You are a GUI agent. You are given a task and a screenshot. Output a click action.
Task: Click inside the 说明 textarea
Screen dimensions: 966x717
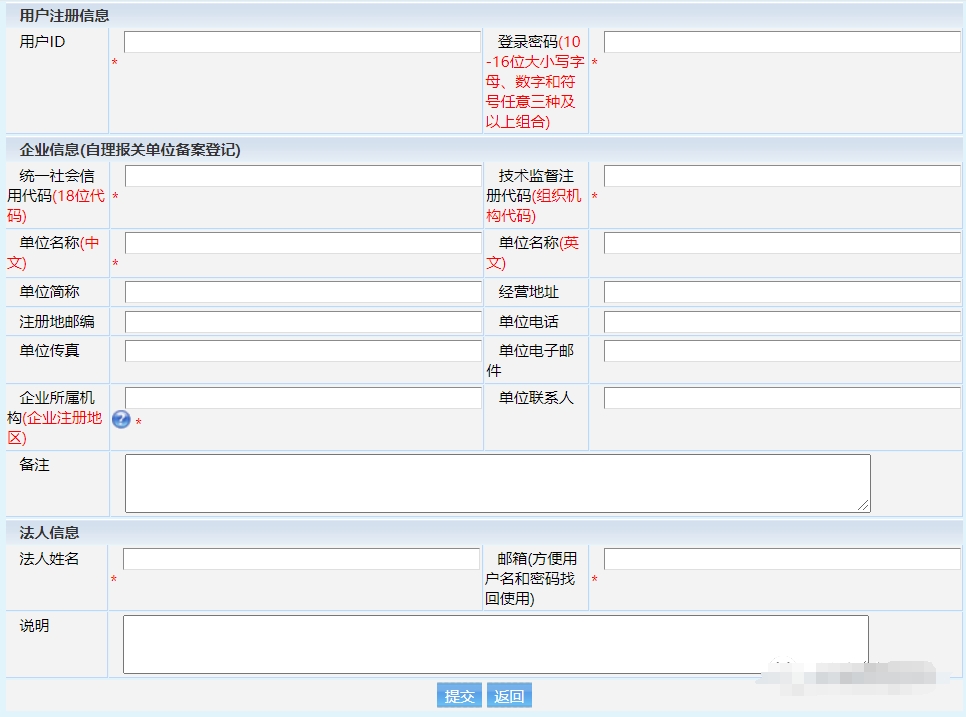click(495, 644)
